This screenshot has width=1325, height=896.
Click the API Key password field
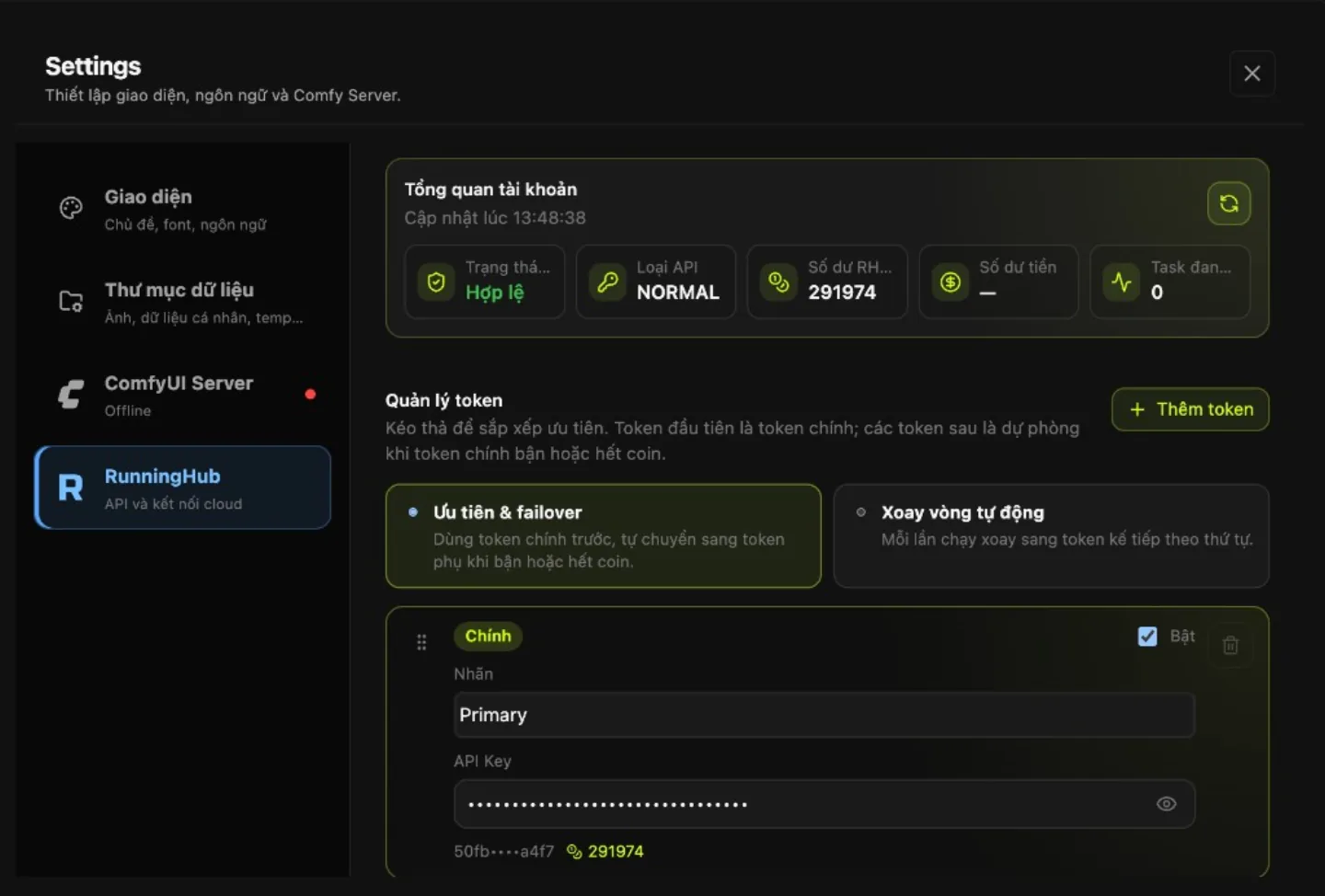point(824,804)
